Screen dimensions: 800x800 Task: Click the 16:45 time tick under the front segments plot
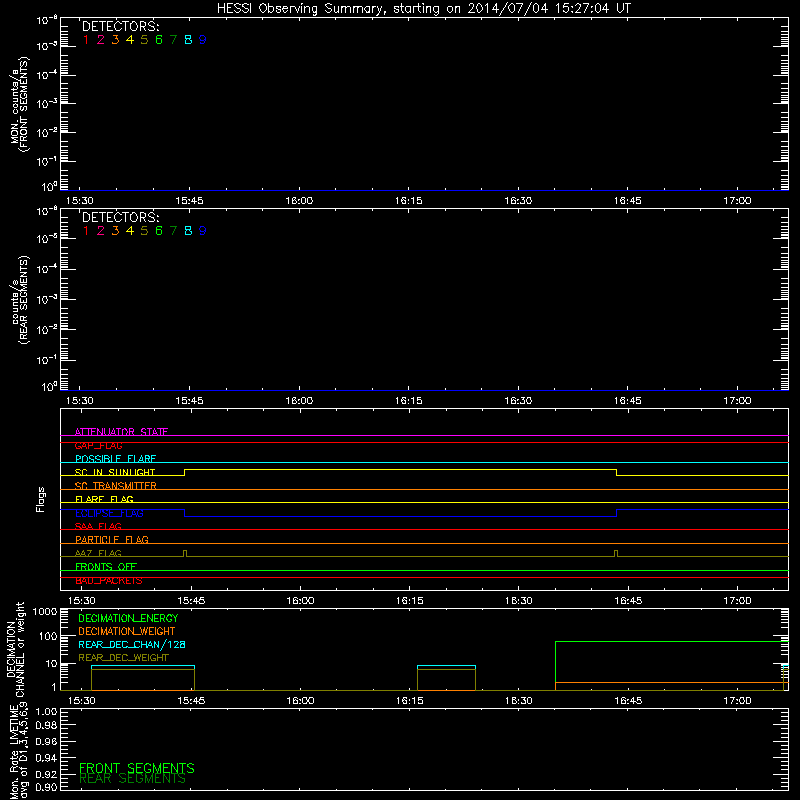tap(628, 201)
